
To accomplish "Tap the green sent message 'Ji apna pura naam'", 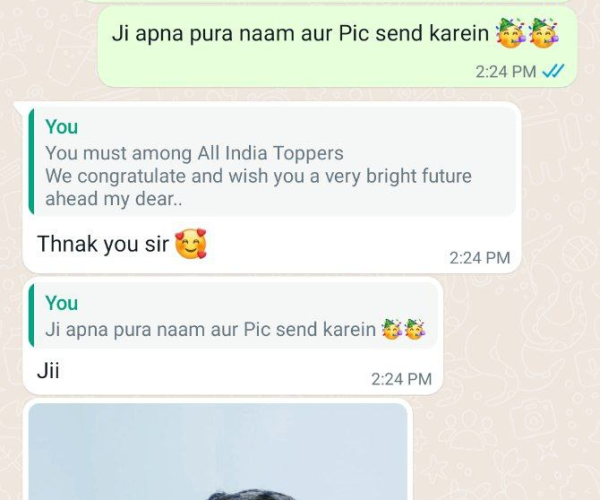I will coord(337,47).
